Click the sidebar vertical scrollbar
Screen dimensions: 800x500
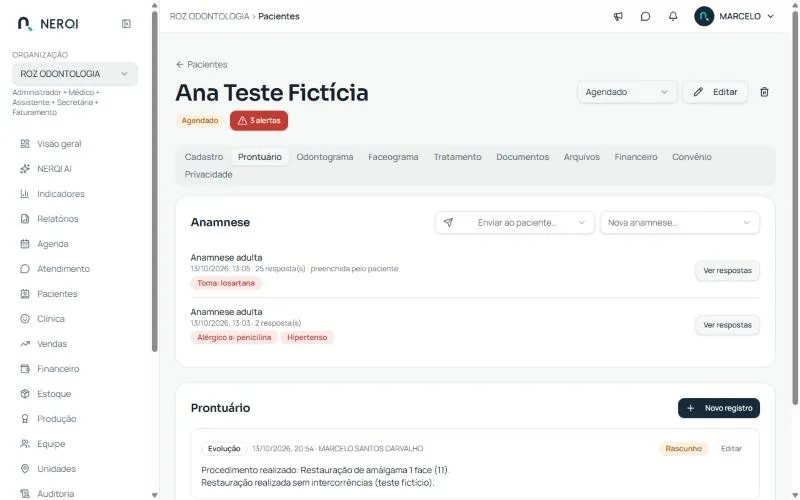155,181
